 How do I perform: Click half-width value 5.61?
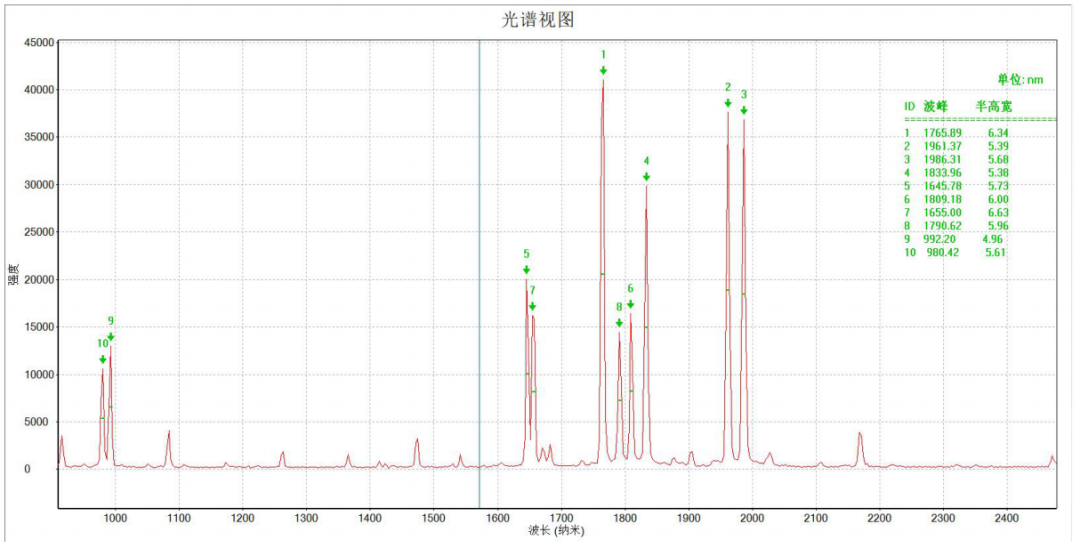tap(995, 253)
